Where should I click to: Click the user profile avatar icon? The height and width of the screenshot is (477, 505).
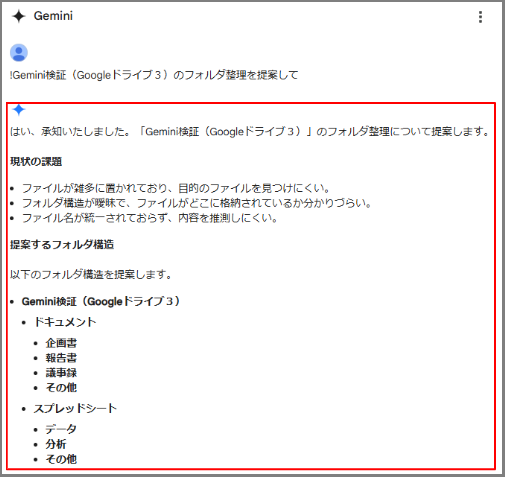(19, 53)
